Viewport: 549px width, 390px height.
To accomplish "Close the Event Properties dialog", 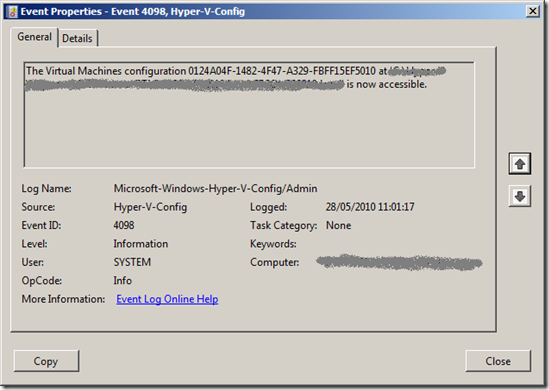I will (x=498, y=361).
